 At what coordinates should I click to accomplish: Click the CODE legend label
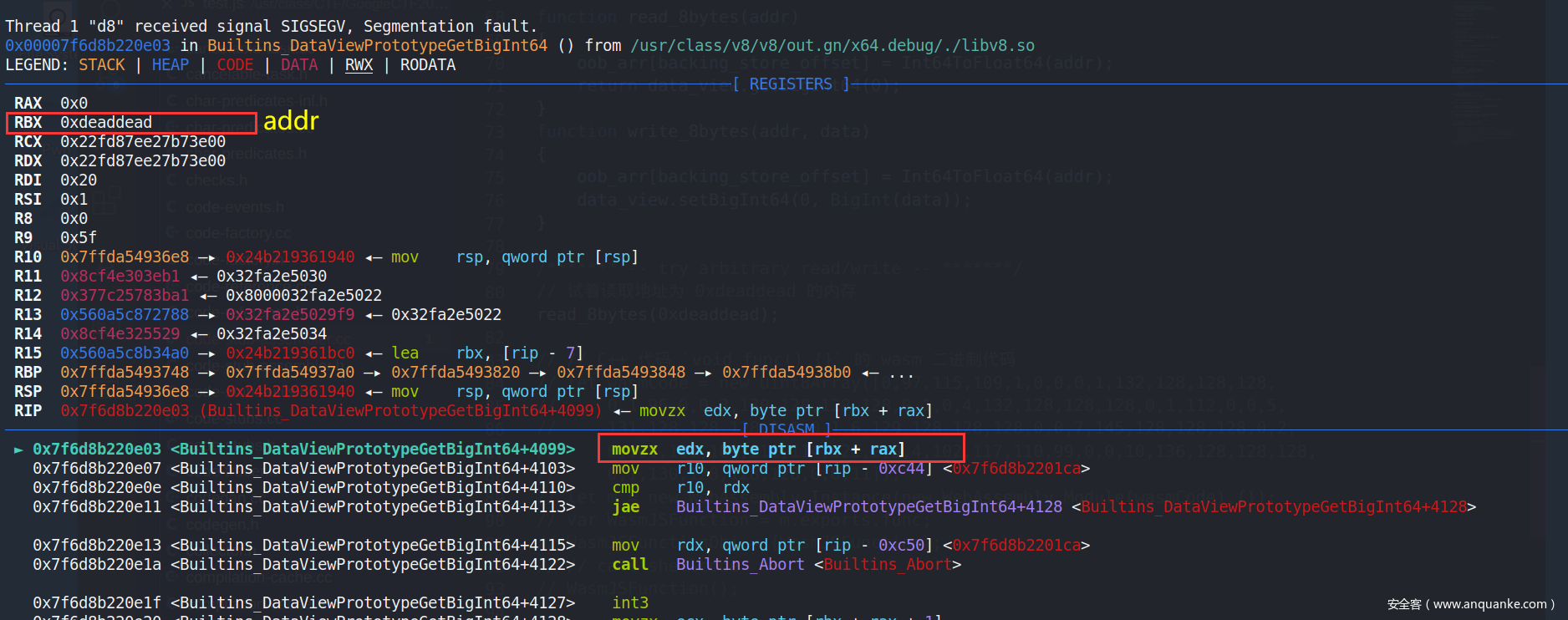[x=235, y=65]
